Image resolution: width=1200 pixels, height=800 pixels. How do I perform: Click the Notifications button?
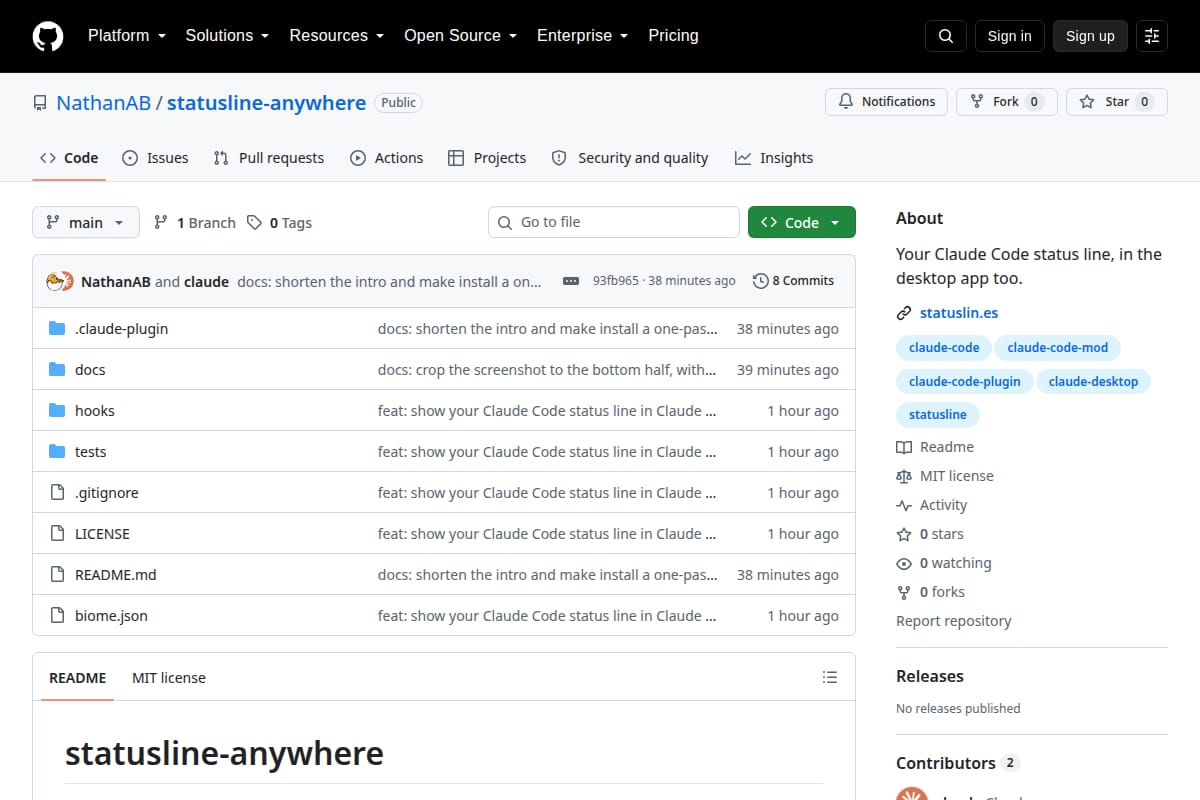(887, 102)
